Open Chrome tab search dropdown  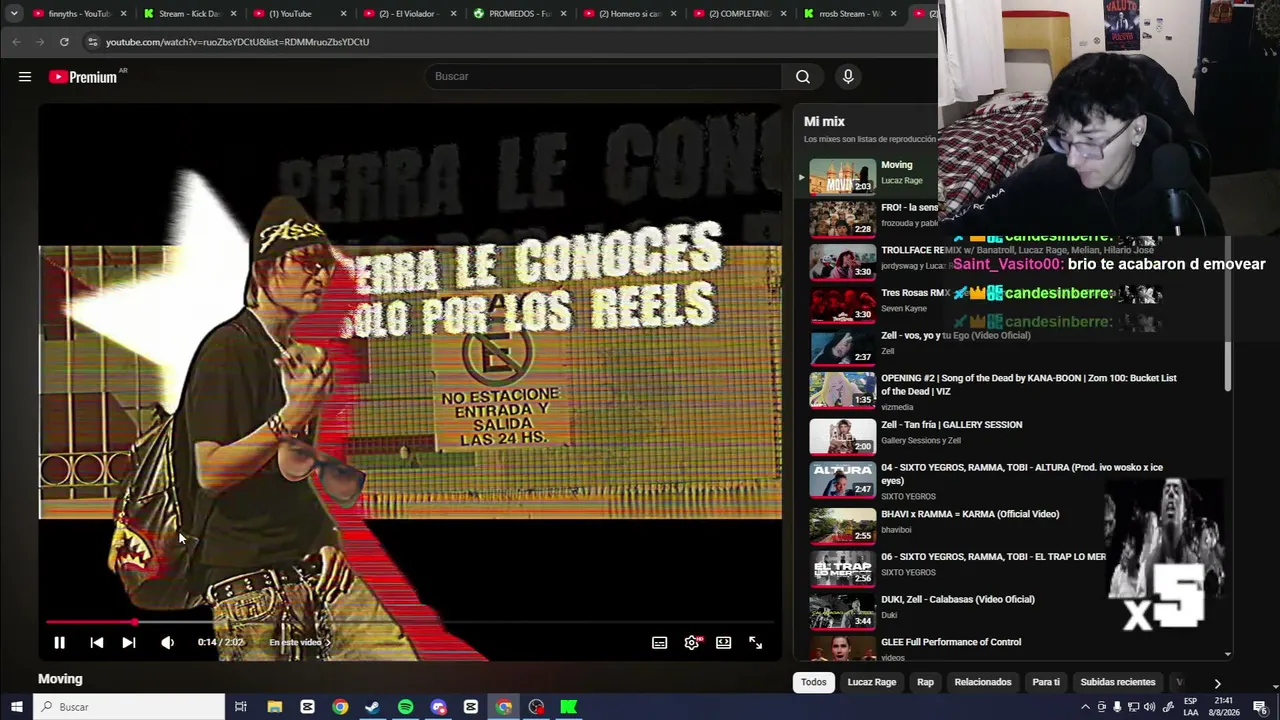click(x=14, y=14)
